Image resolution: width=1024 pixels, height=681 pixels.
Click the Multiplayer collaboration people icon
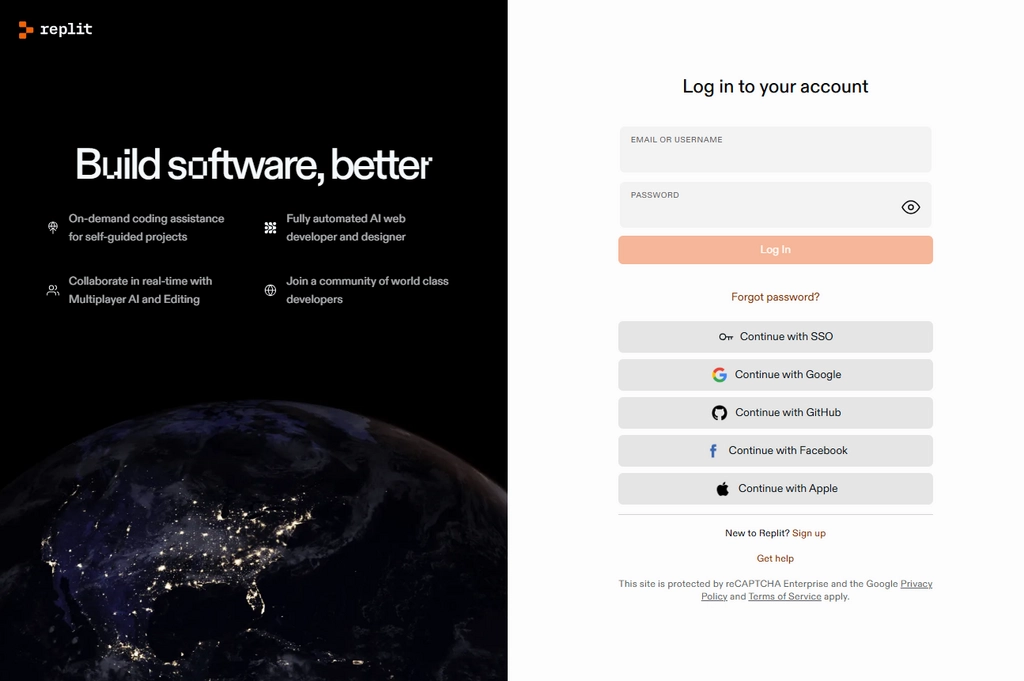[x=53, y=290]
